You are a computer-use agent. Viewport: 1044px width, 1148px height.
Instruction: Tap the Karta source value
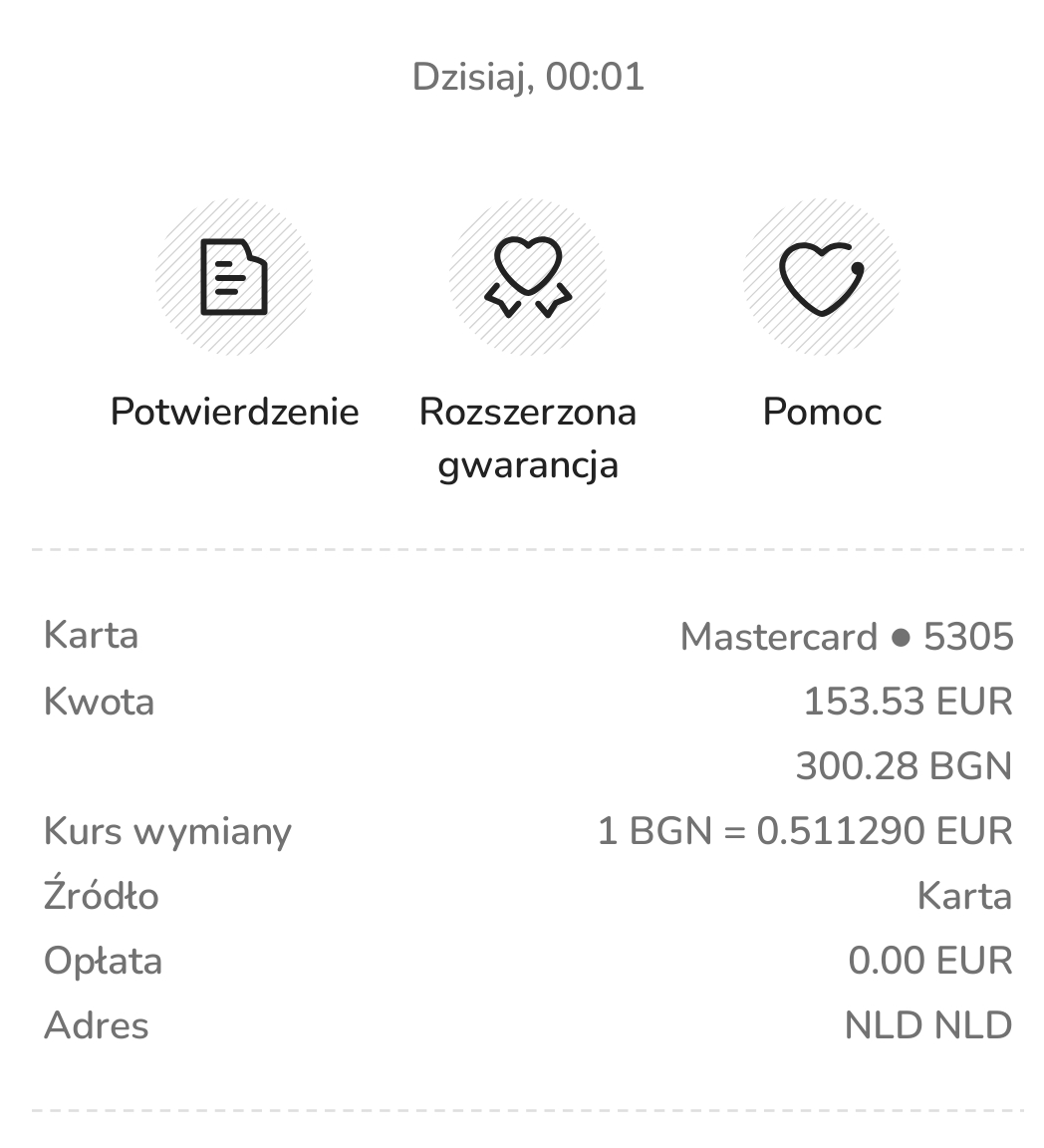coord(964,896)
